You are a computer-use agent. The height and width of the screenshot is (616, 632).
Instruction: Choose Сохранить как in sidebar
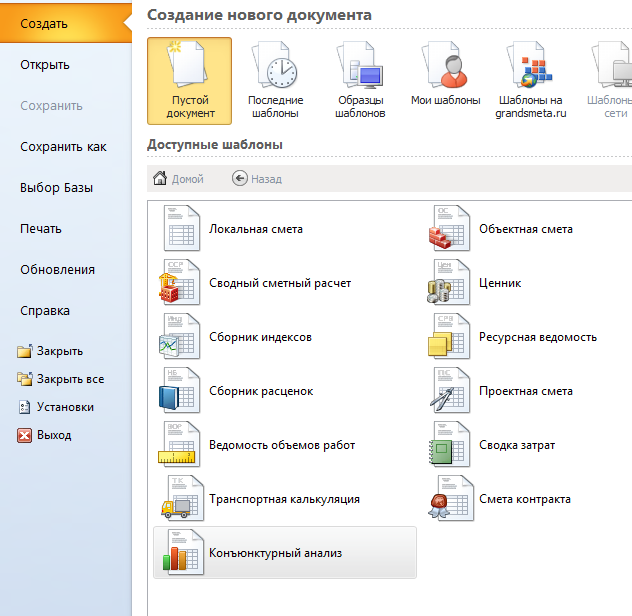point(66,147)
